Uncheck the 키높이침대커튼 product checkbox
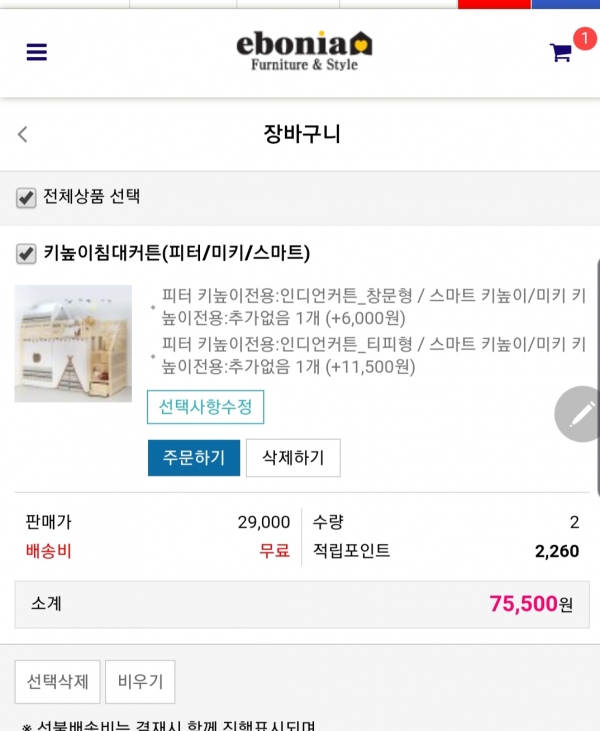The height and width of the screenshot is (731, 600). (26, 253)
